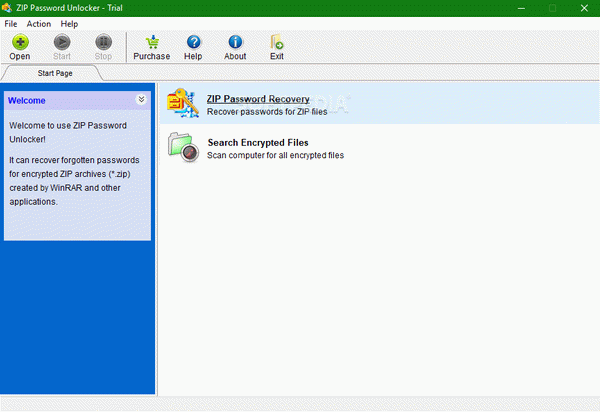Click the blue Help question mark icon

(x=193, y=42)
